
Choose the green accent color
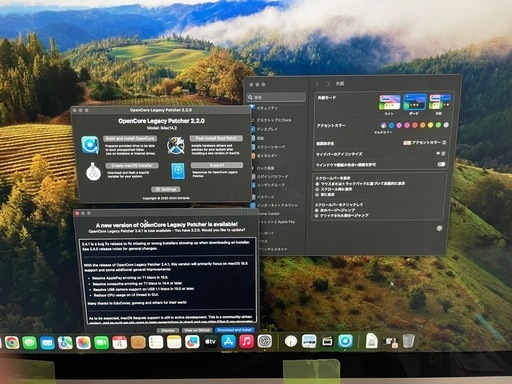pyautogui.click(x=438, y=125)
